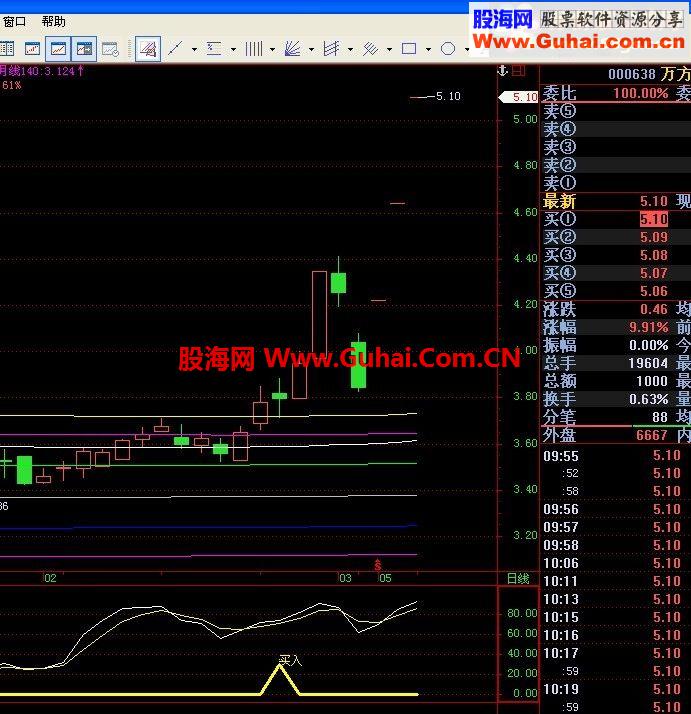Click the 买入 buy signal label
The width and height of the screenshot is (691, 714).
(291, 660)
